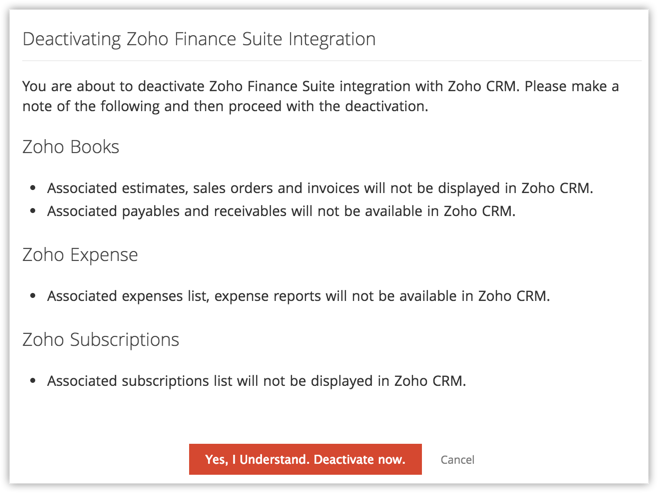Click the bullet dot before associated subscriptions list

coord(33,381)
